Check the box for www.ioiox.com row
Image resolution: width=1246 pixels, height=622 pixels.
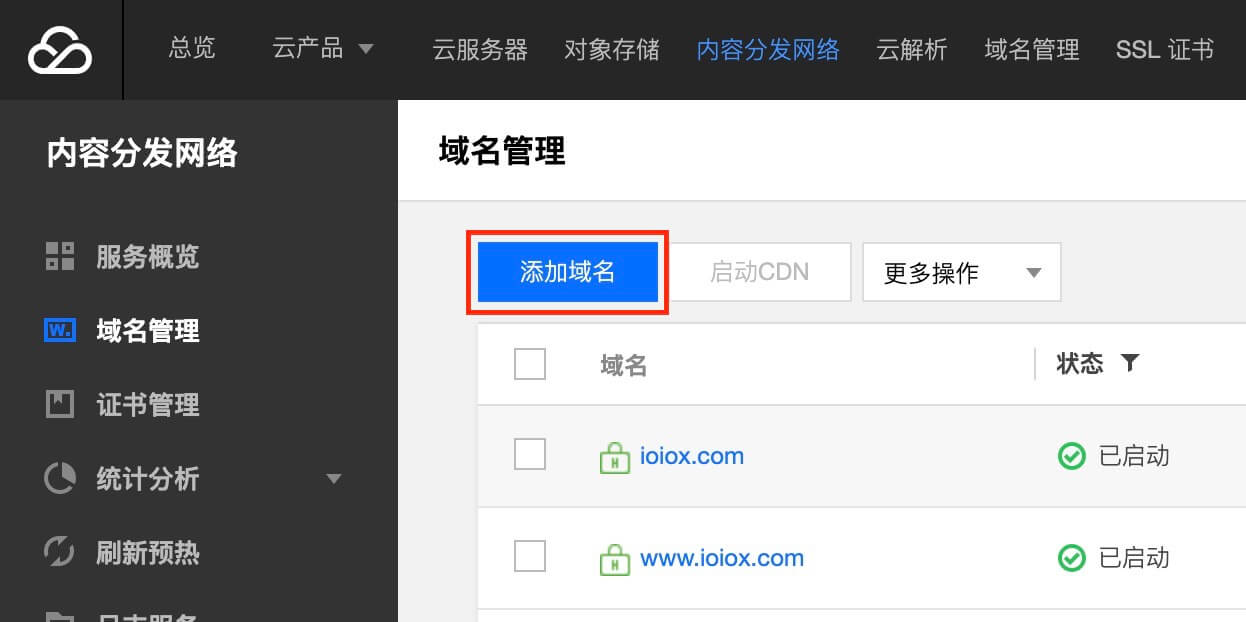pos(530,556)
